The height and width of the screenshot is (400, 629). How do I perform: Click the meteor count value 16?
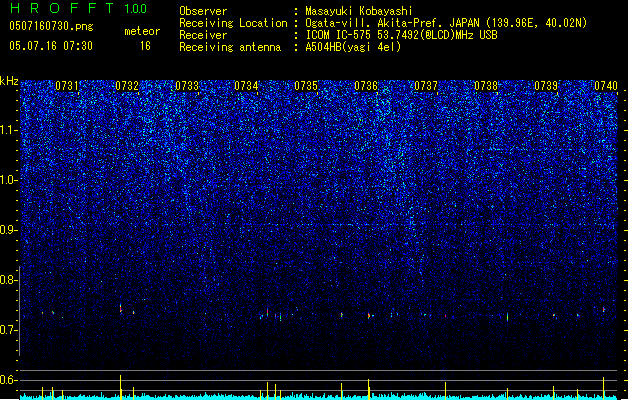[145, 46]
